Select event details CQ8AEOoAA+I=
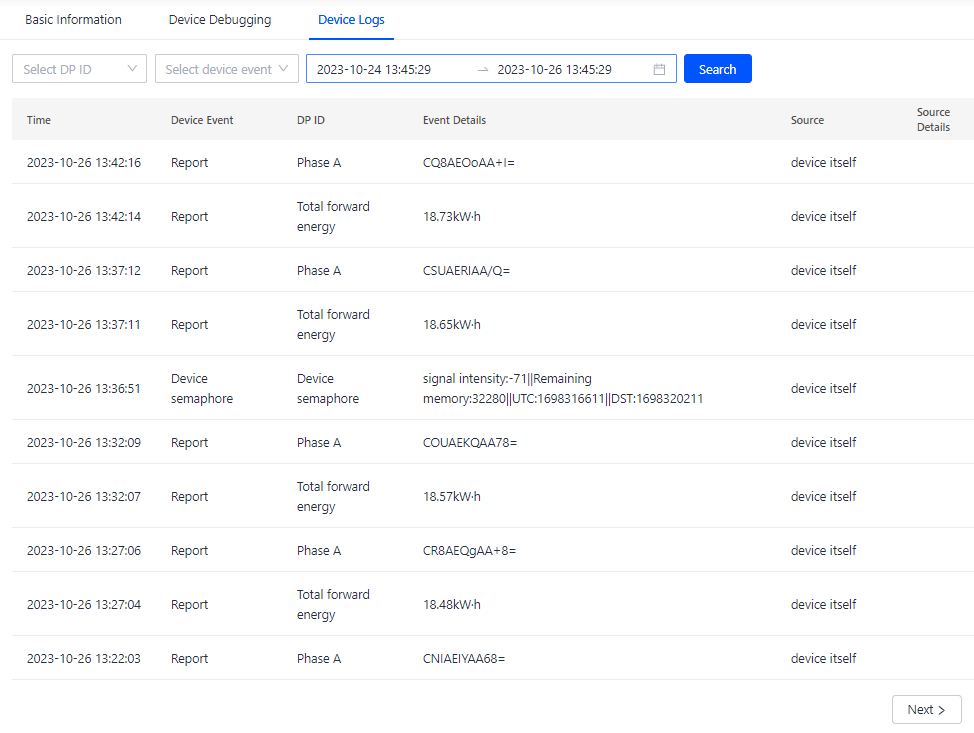 [x=468, y=162]
